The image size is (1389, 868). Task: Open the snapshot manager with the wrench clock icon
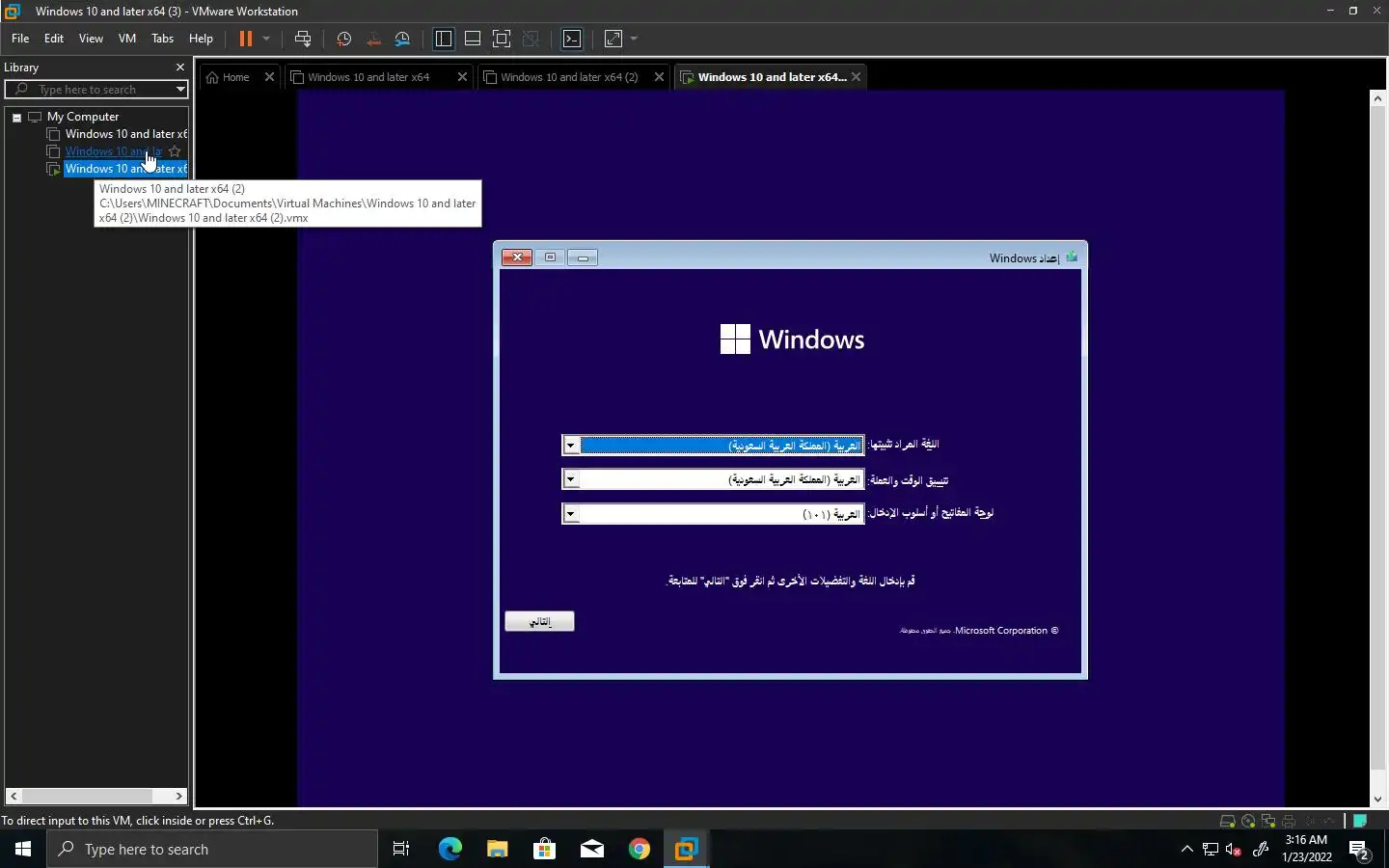(x=403, y=39)
